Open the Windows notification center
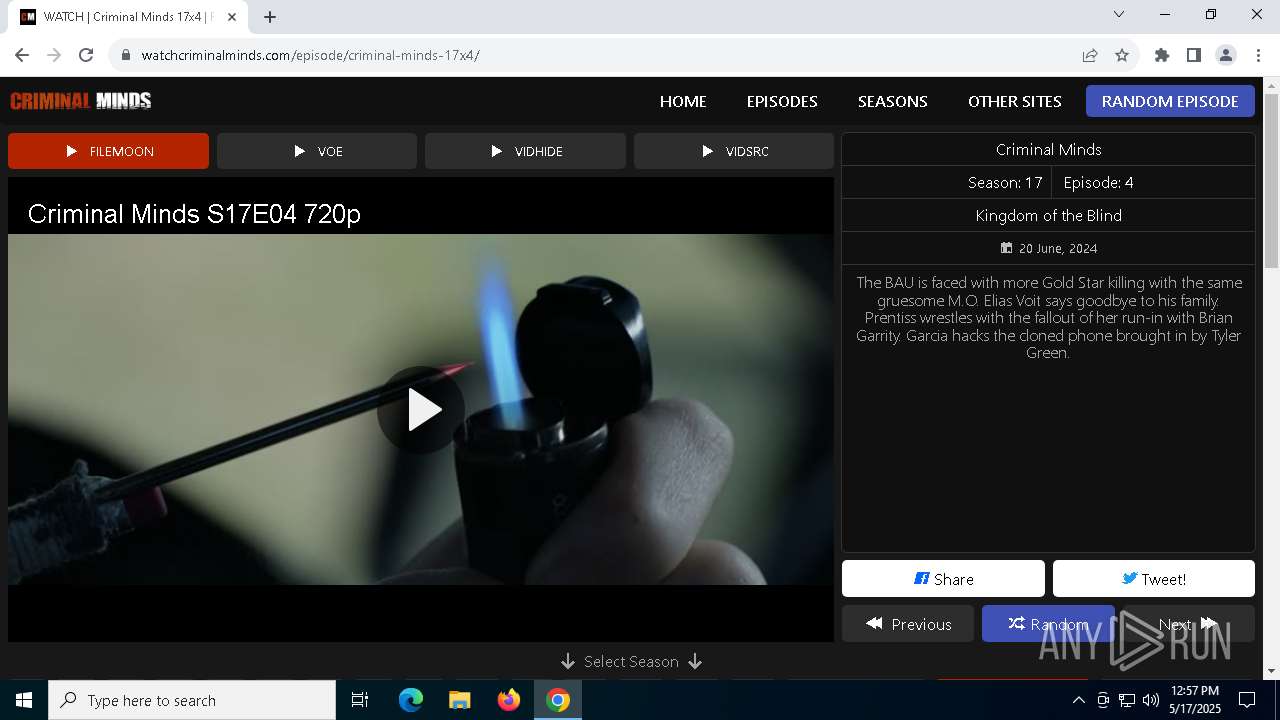 pos(1248,700)
